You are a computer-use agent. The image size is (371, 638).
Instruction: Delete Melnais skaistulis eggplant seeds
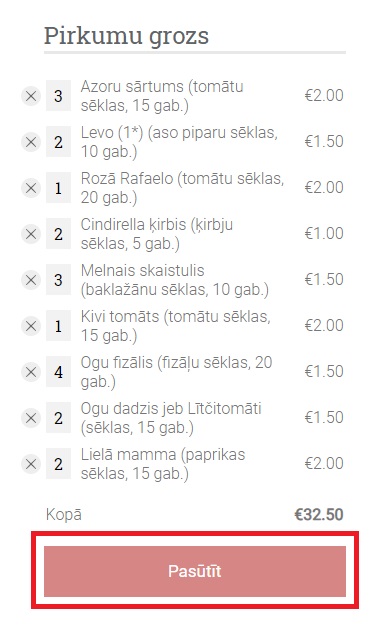pyautogui.click(x=31, y=280)
